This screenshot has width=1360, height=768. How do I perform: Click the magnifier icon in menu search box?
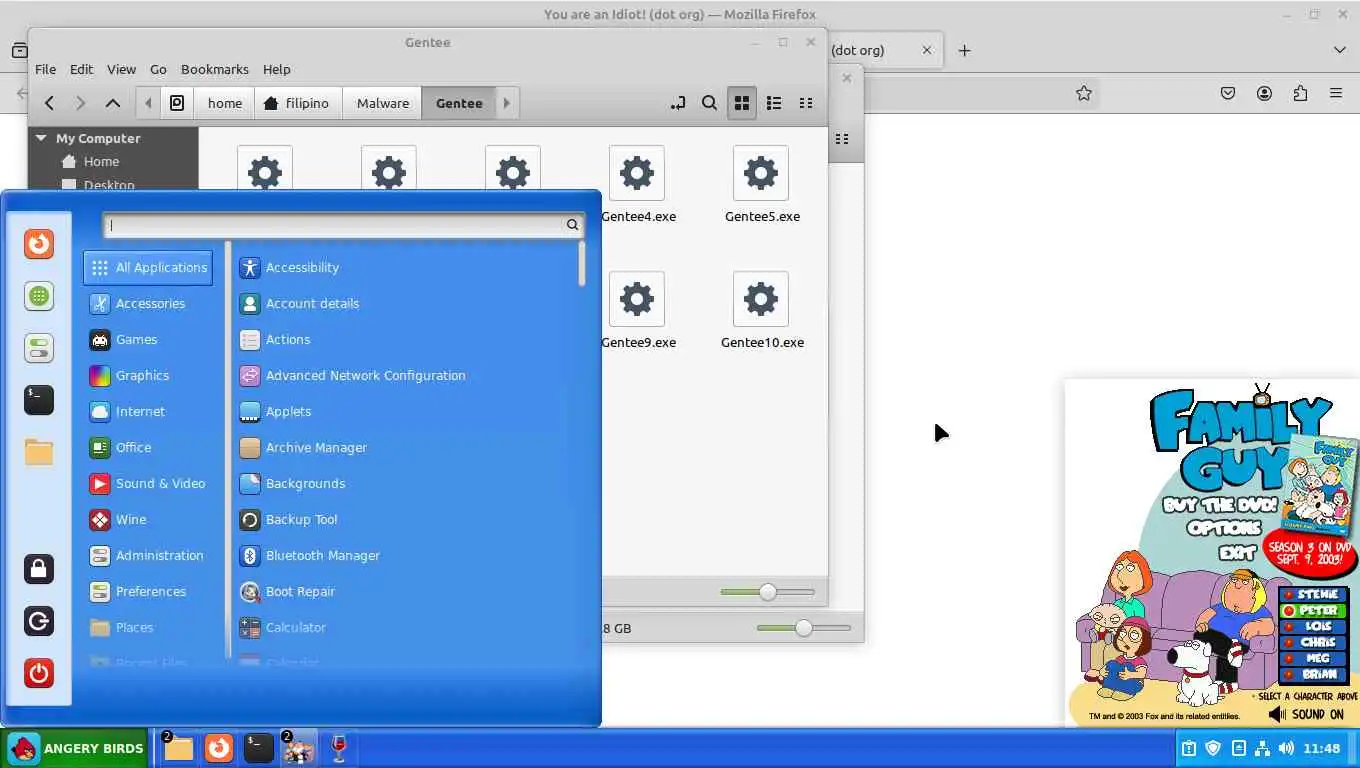click(x=572, y=225)
